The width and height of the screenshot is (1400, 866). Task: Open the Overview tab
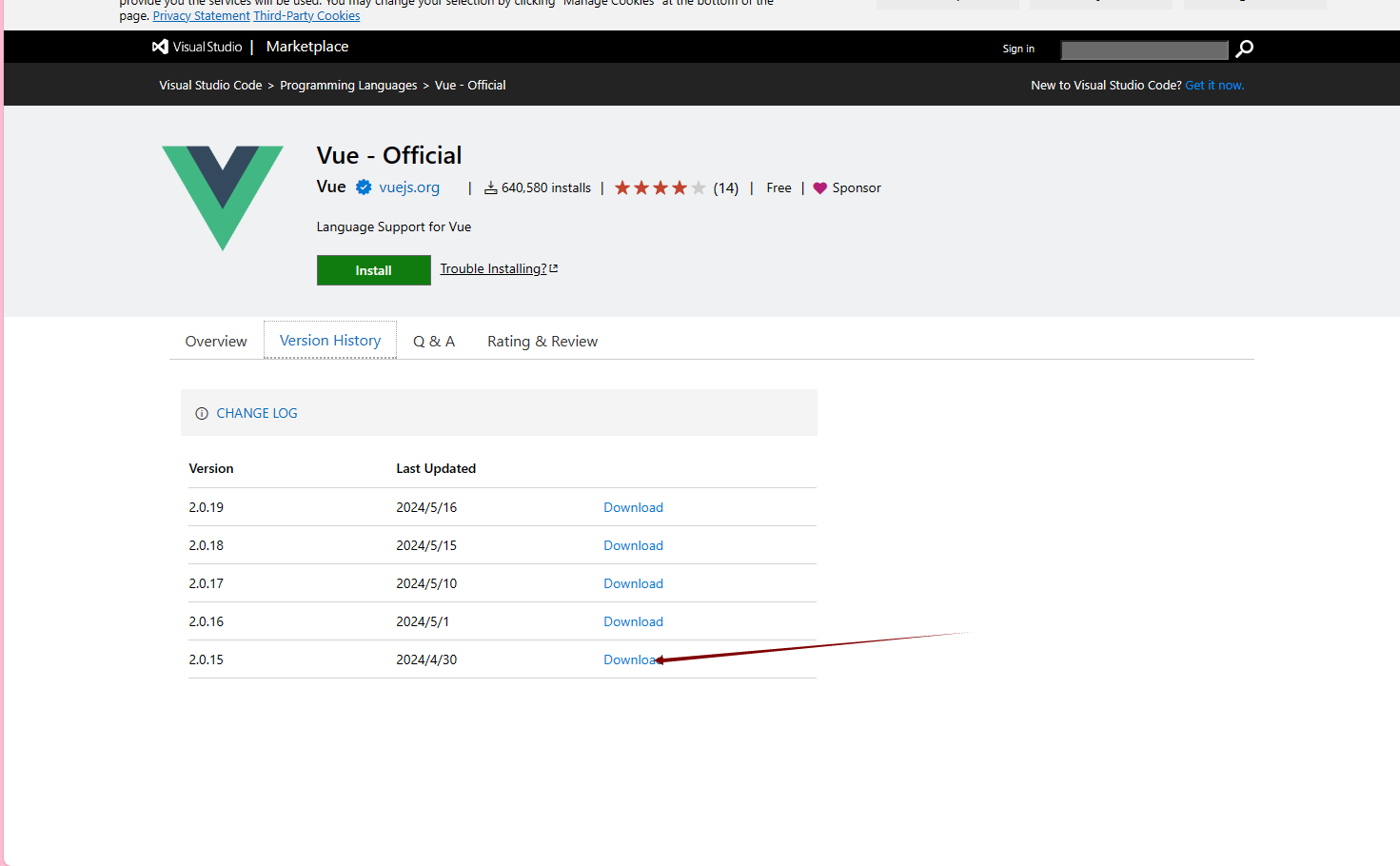[x=216, y=341]
